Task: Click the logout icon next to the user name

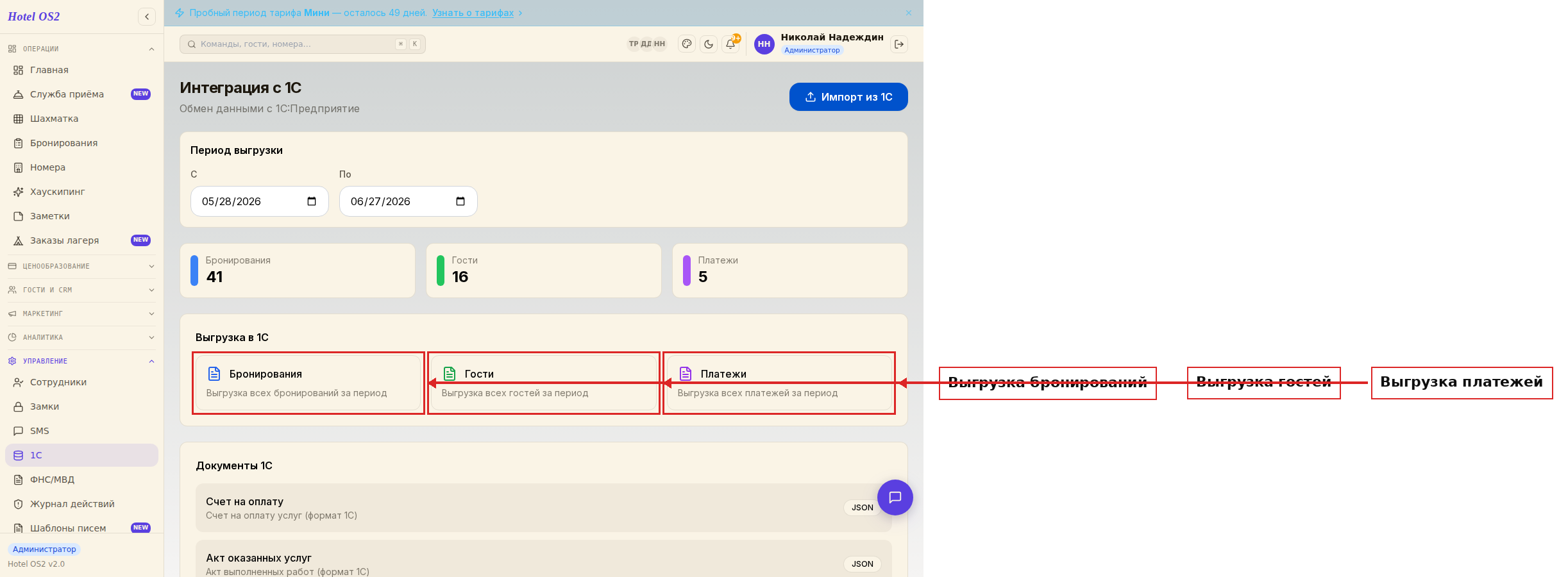Action: tap(899, 44)
